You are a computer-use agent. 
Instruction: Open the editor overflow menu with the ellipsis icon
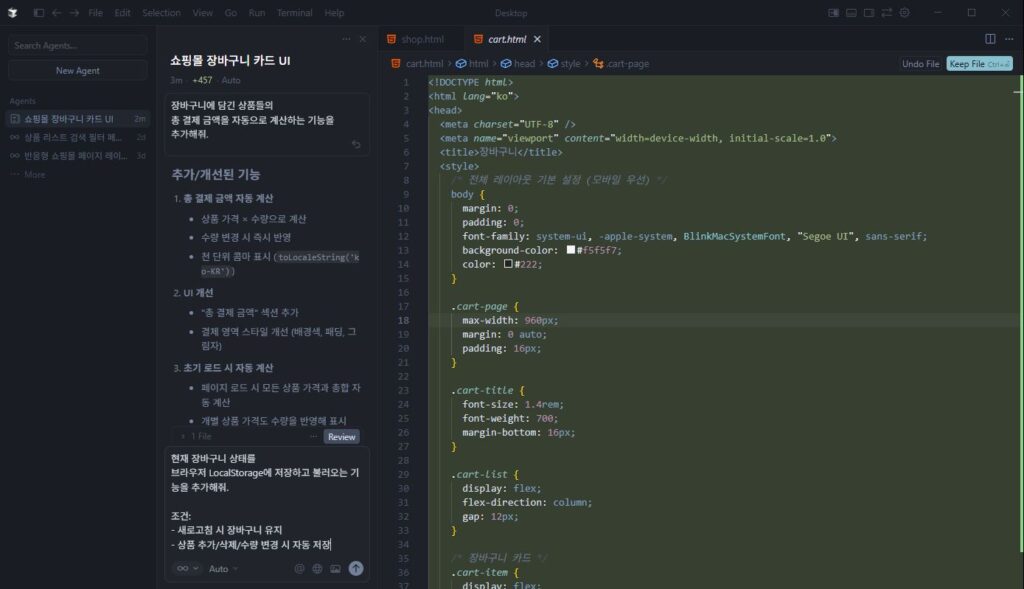point(1007,38)
